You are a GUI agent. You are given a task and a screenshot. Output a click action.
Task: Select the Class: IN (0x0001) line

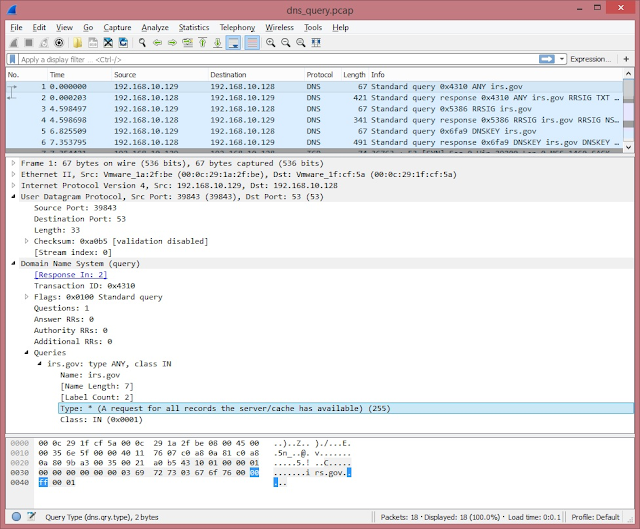[x=101, y=420]
